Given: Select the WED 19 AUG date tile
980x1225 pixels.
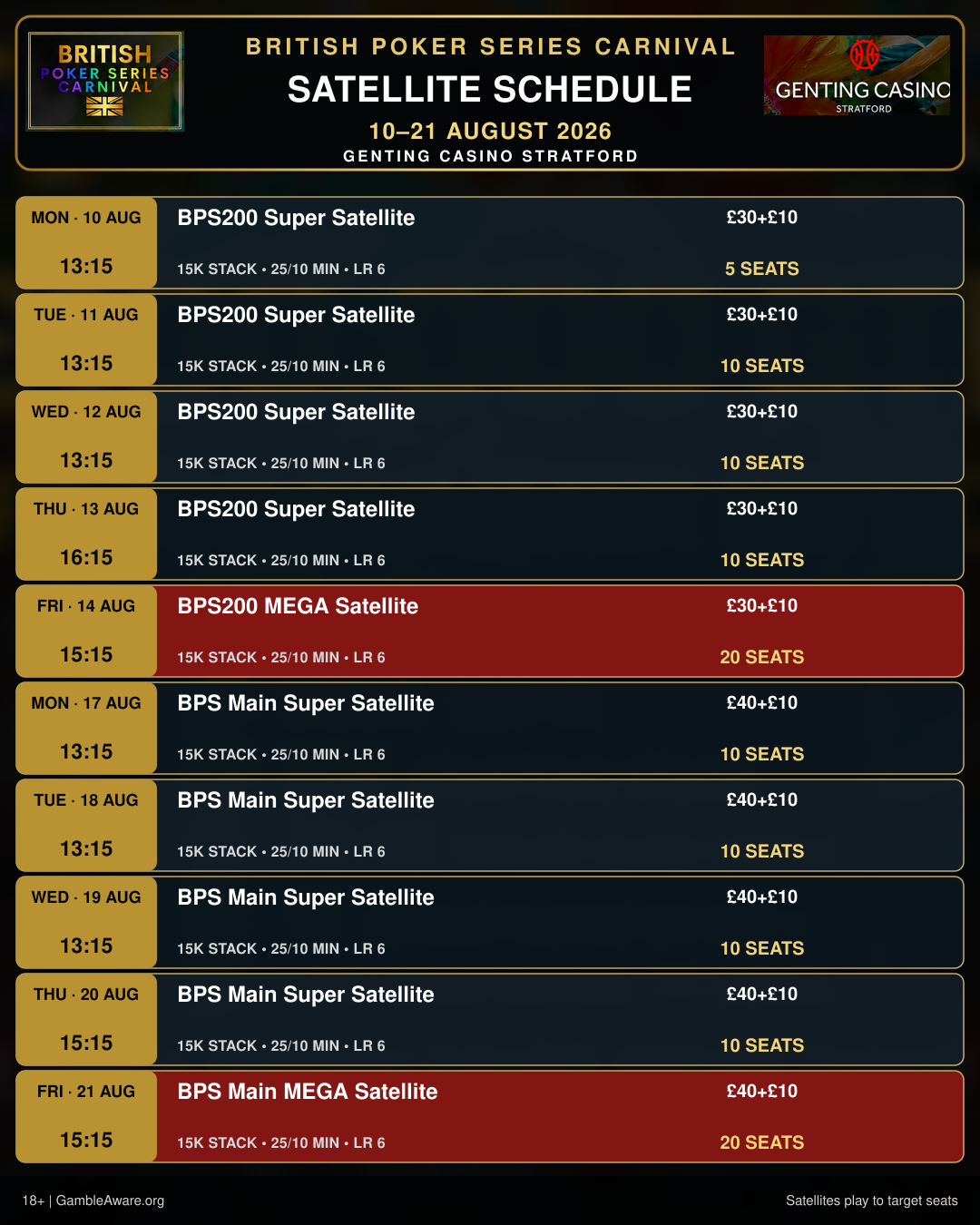Looking at the screenshot, I should pos(86,922).
